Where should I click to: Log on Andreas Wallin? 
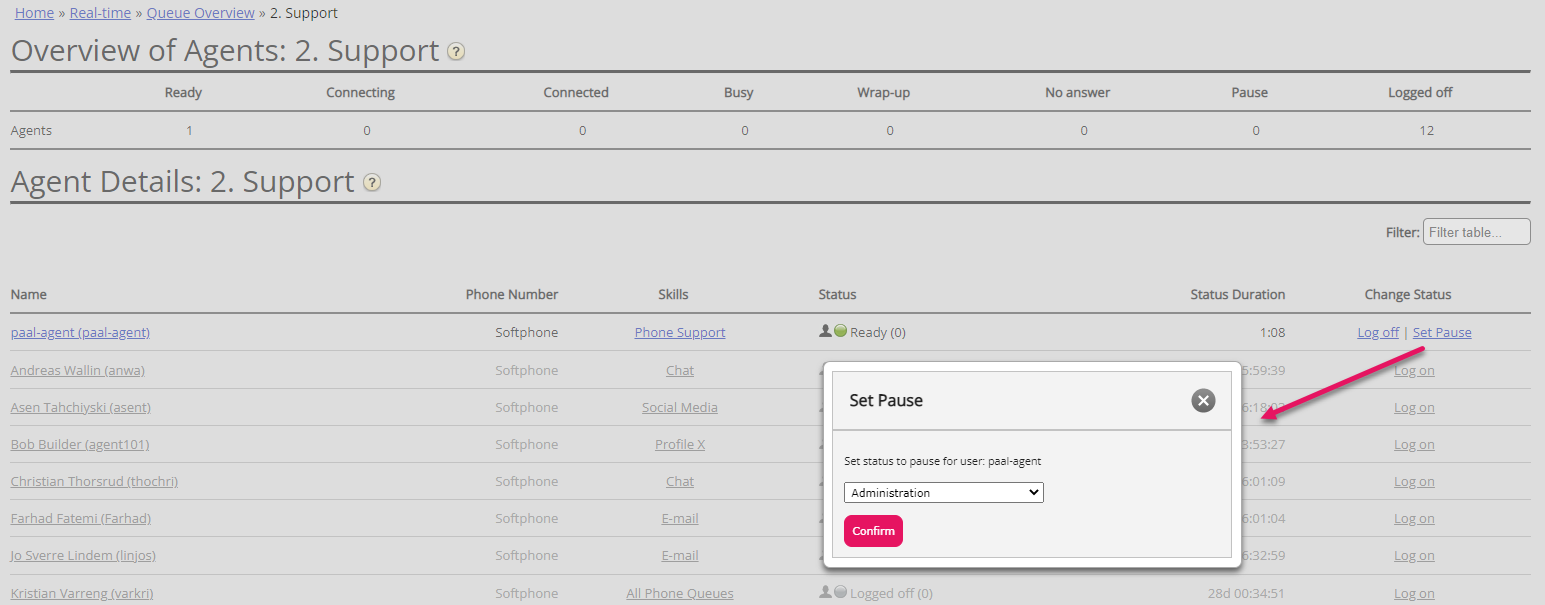1414,370
